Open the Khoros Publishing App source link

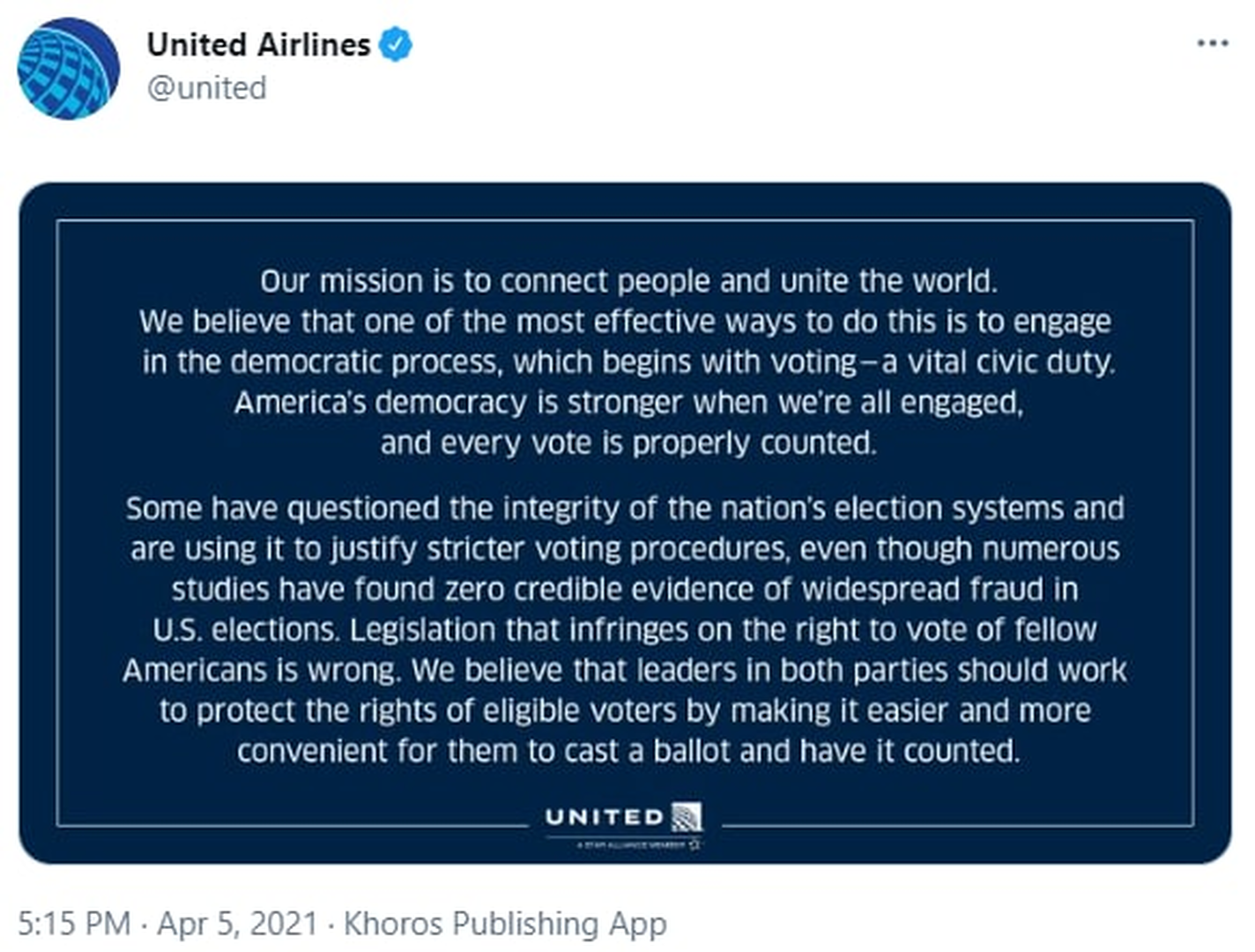[504, 923]
